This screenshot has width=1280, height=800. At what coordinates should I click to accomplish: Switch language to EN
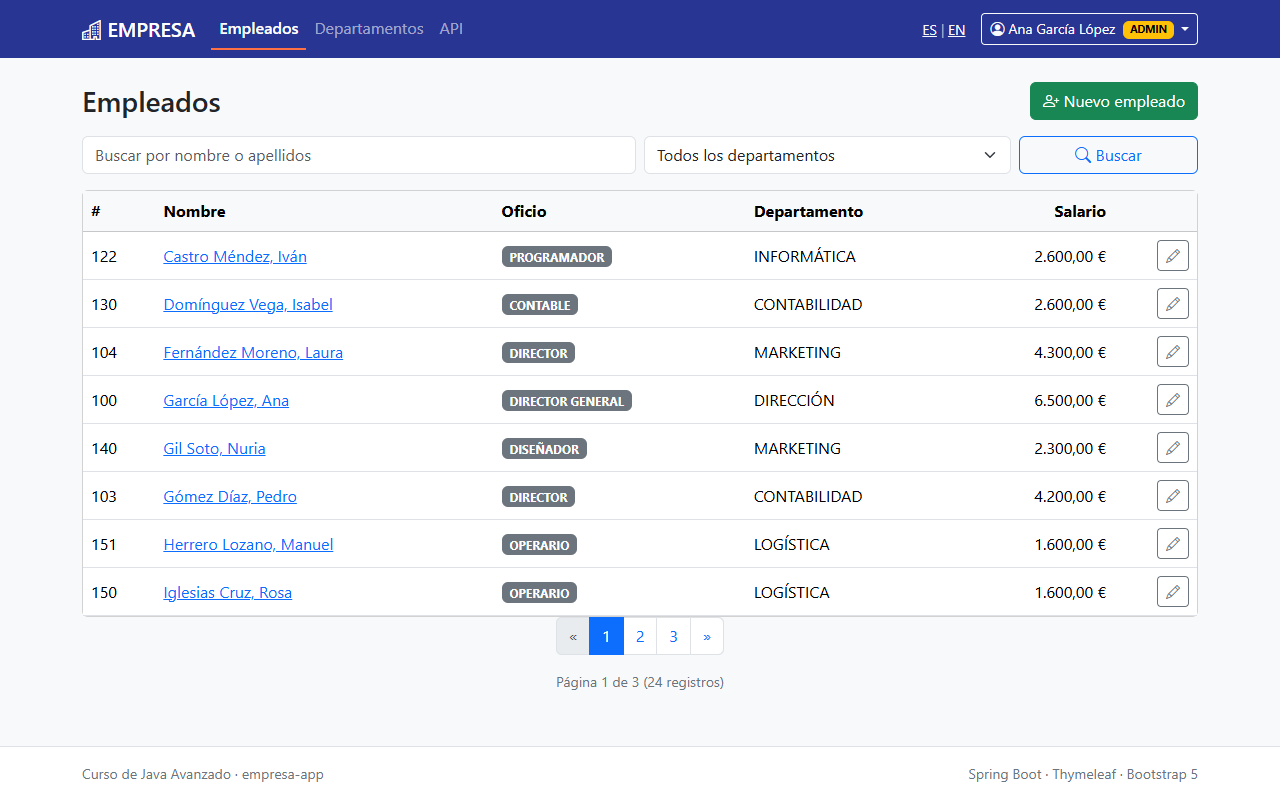(x=957, y=30)
